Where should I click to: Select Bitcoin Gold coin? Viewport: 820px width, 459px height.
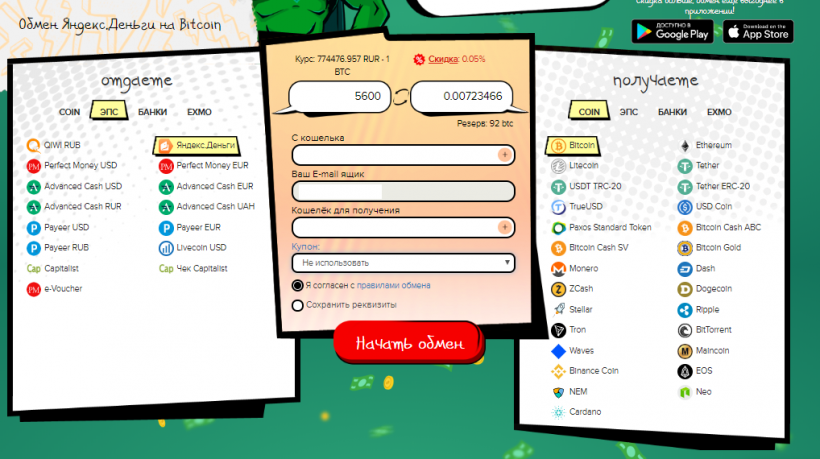[x=718, y=248]
